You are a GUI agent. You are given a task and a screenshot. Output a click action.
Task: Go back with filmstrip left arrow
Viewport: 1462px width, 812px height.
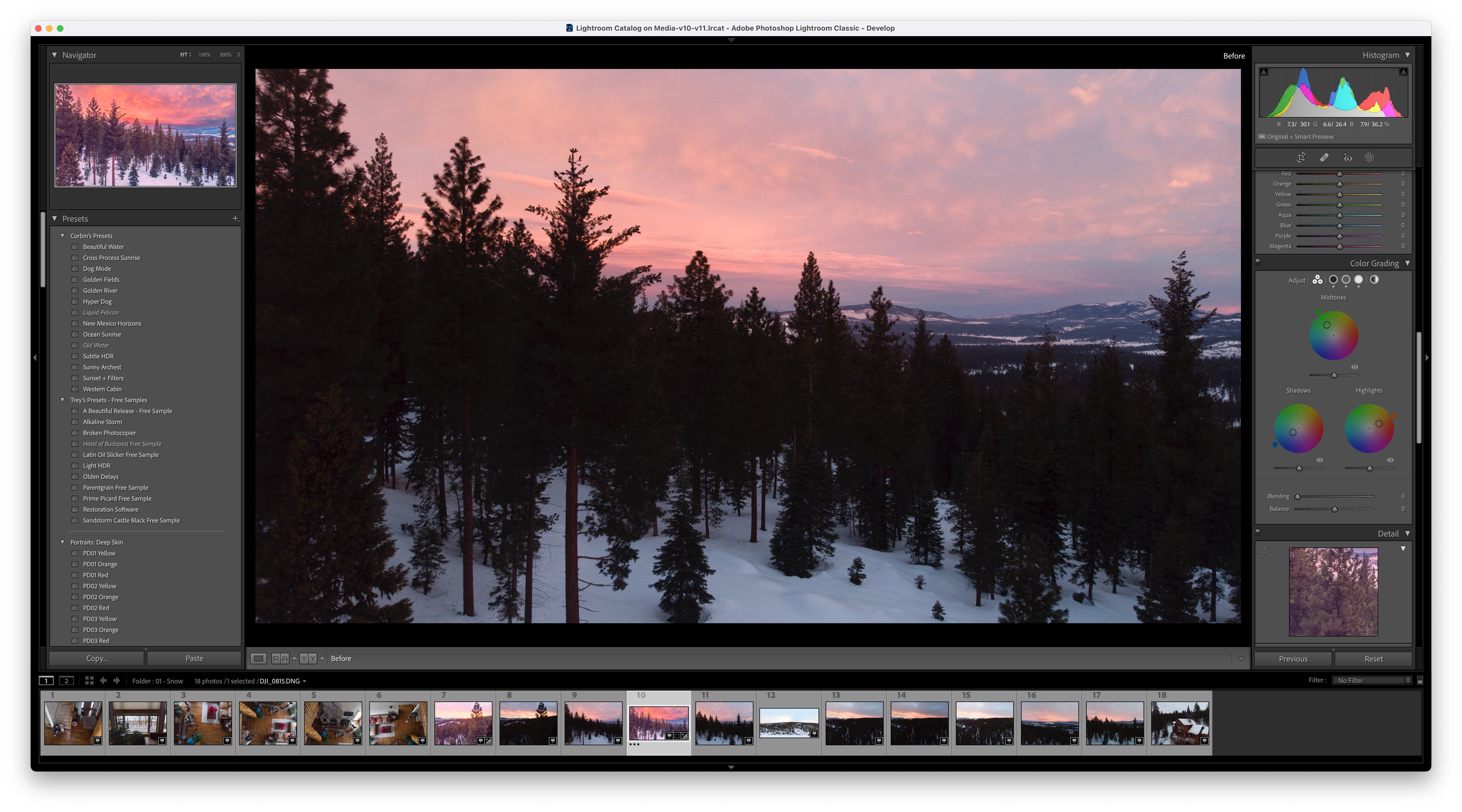[103, 680]
